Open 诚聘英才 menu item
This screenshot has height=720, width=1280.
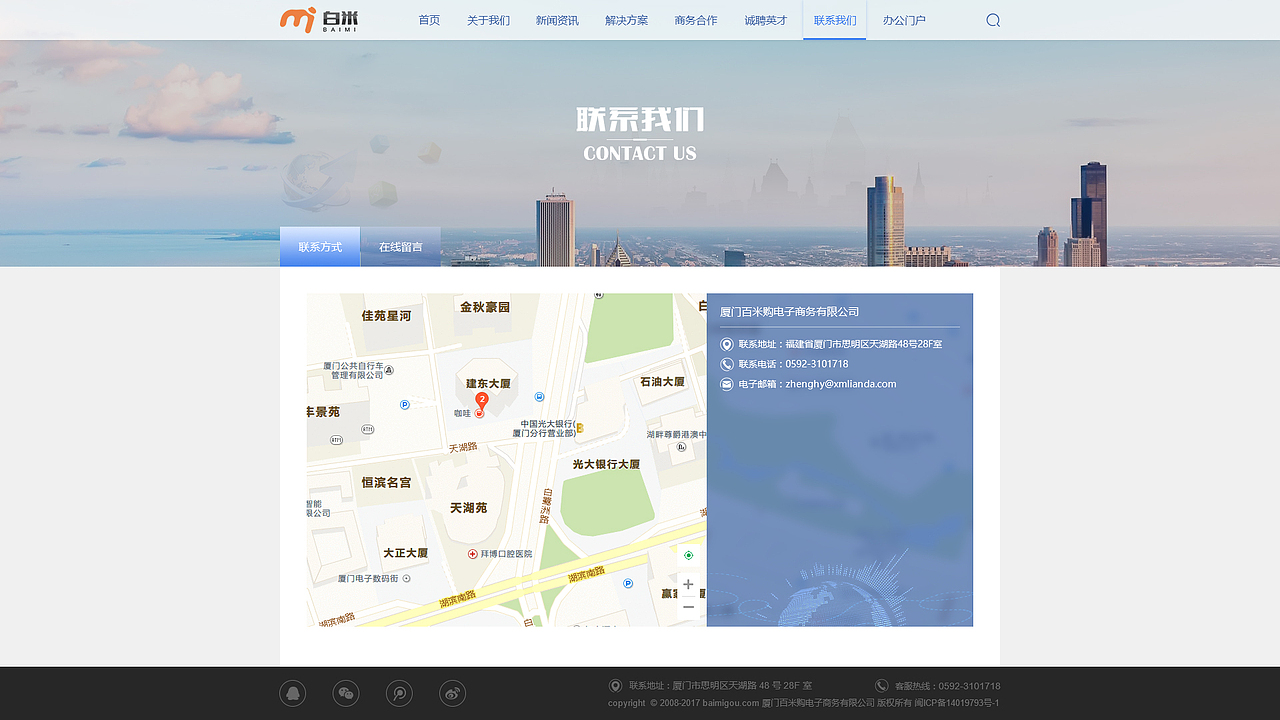tap(766, 20)
